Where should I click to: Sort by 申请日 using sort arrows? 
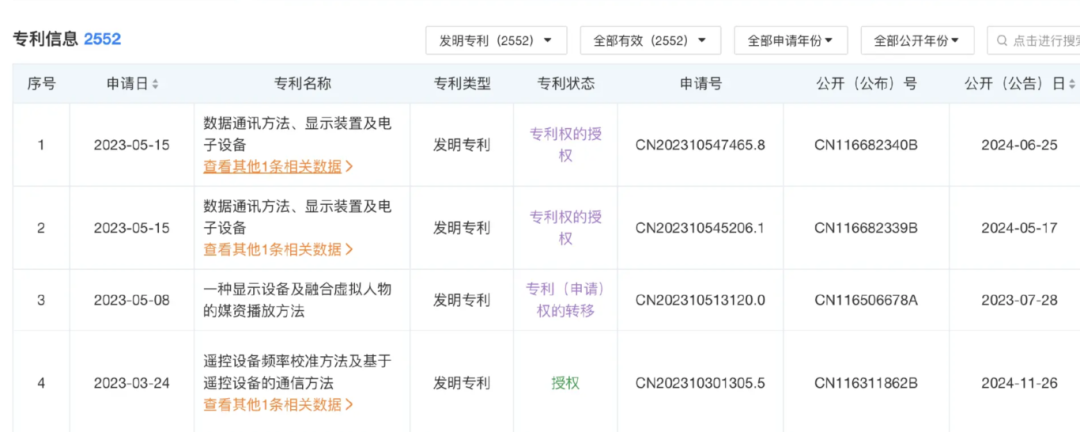[x=155, y=84]
